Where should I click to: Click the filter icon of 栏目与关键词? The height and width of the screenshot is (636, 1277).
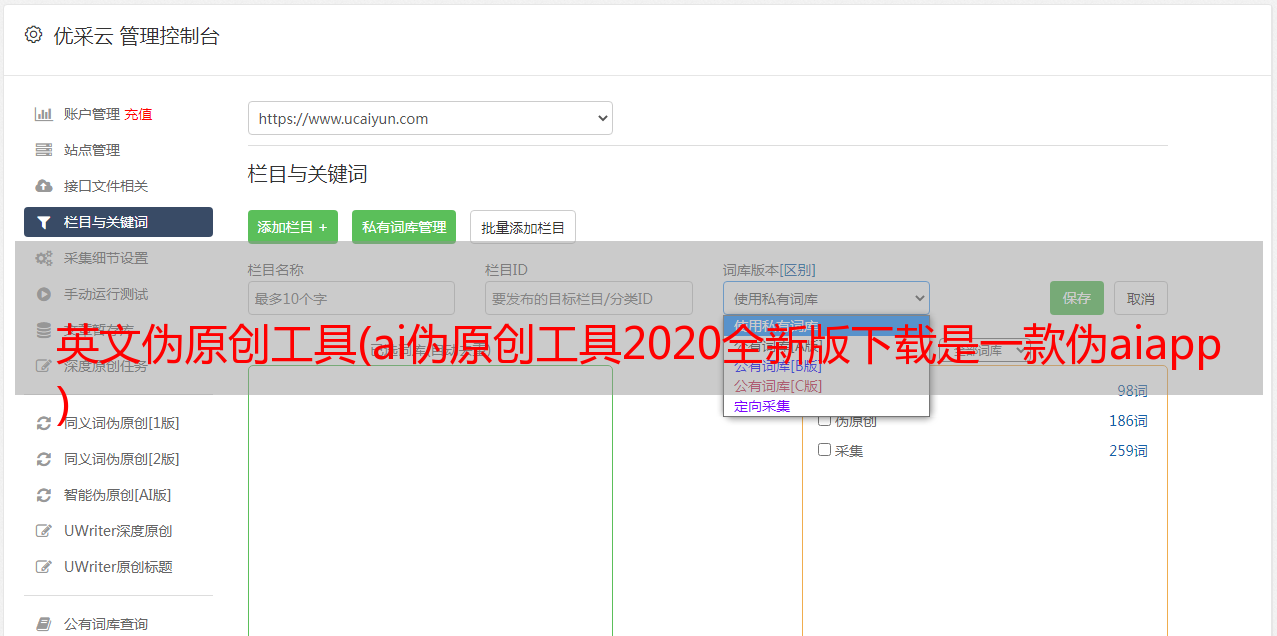coord(44,222)
